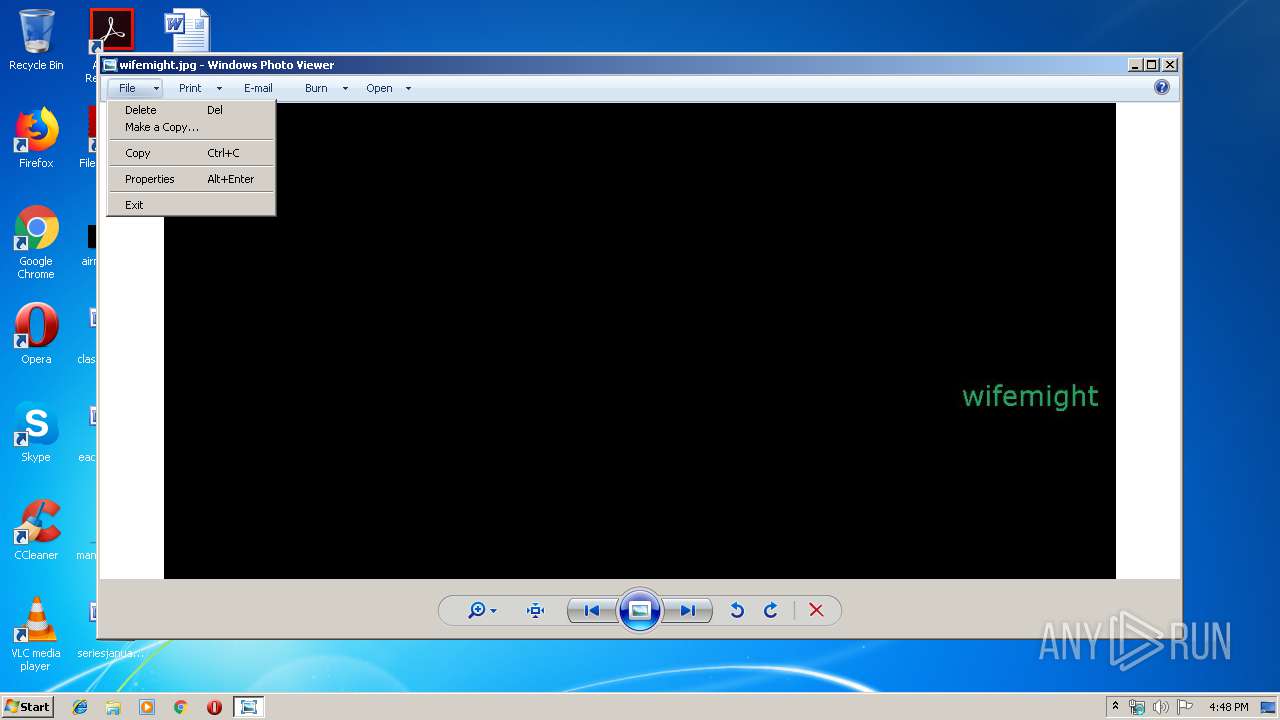Image resolution: width=1280 pixels, height=720 pixels.
Task: Click the Actual size fit button
Action: [x=535, y=610]
